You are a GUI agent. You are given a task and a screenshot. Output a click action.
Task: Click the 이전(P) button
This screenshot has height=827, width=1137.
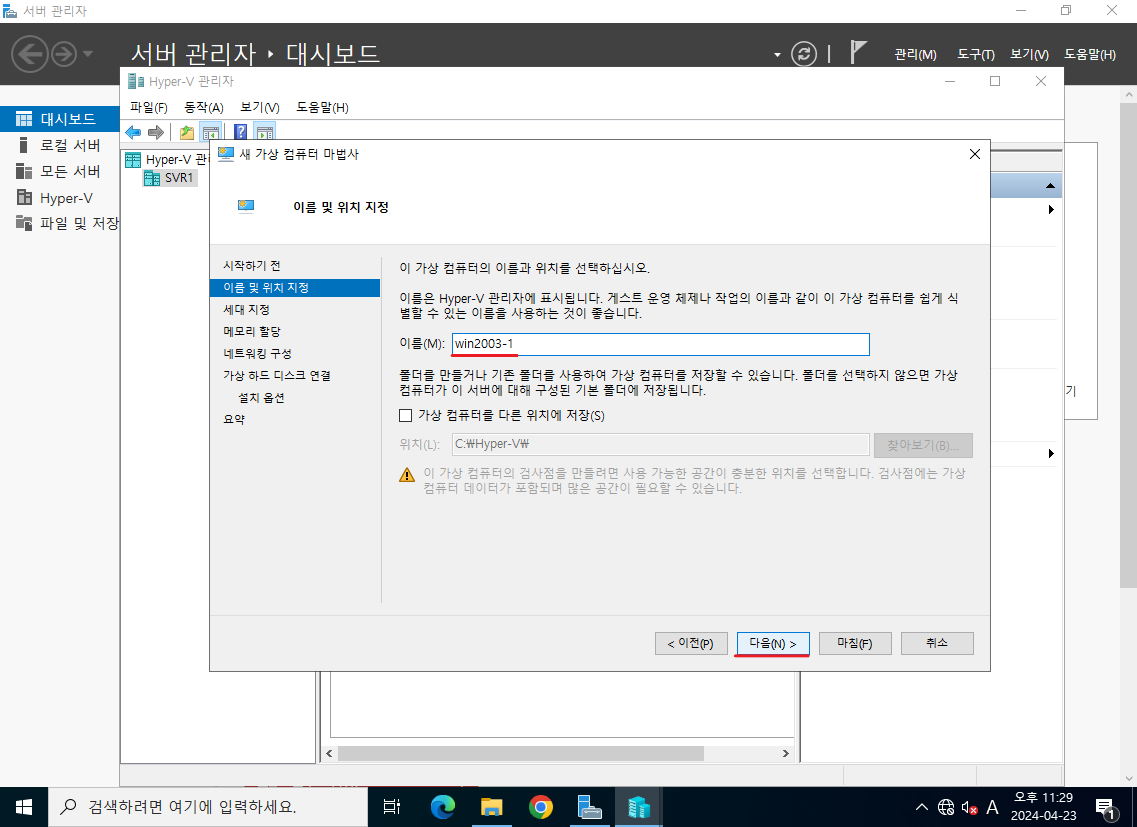pyautogui.click(x=691, y=643)
